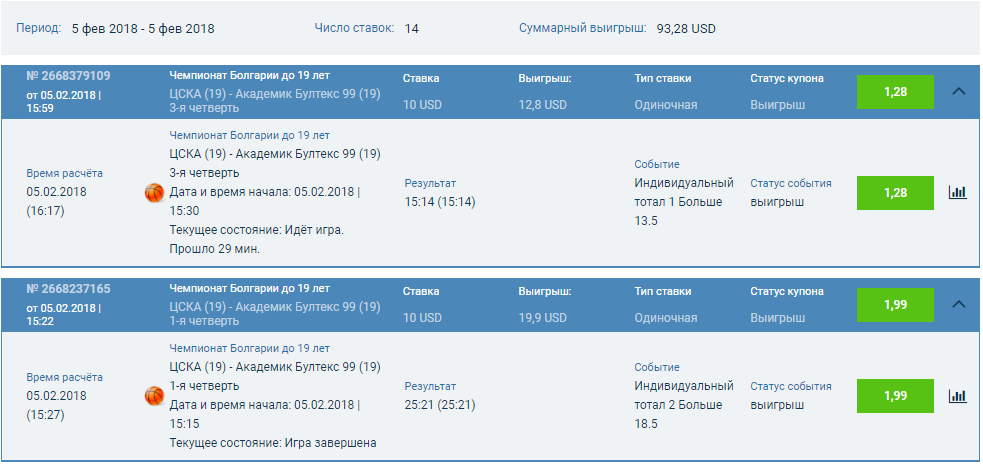
Task: Click the green 1,28 odds in coupon header
Action: (x=895, y=92)
